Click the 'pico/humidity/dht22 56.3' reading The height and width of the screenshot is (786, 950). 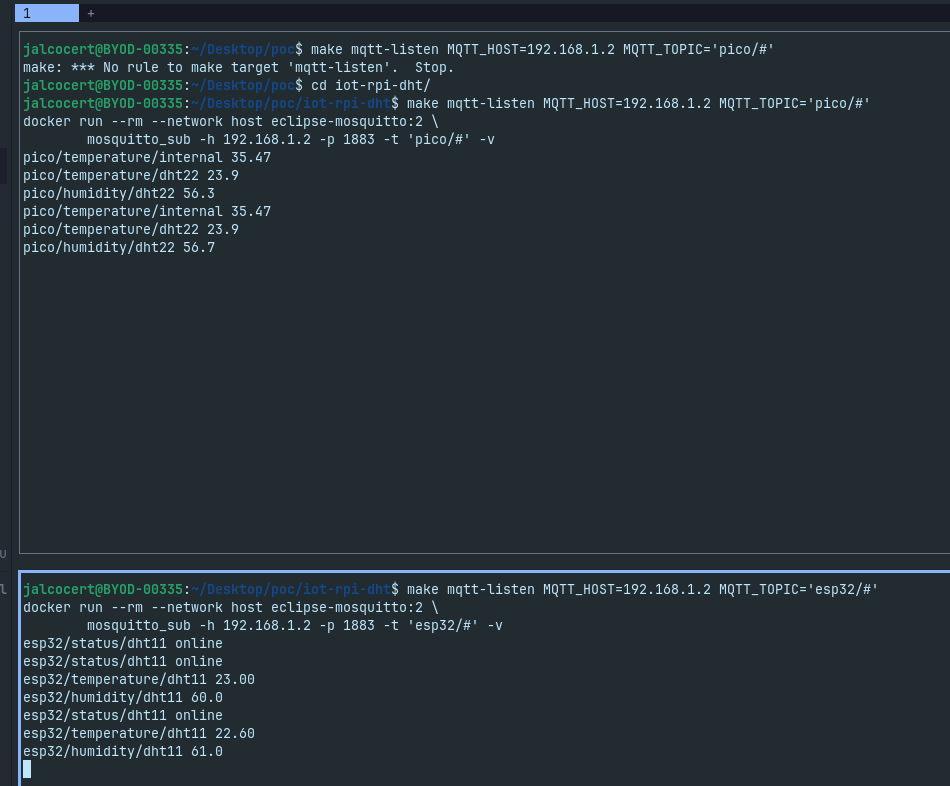click(119, 193)
